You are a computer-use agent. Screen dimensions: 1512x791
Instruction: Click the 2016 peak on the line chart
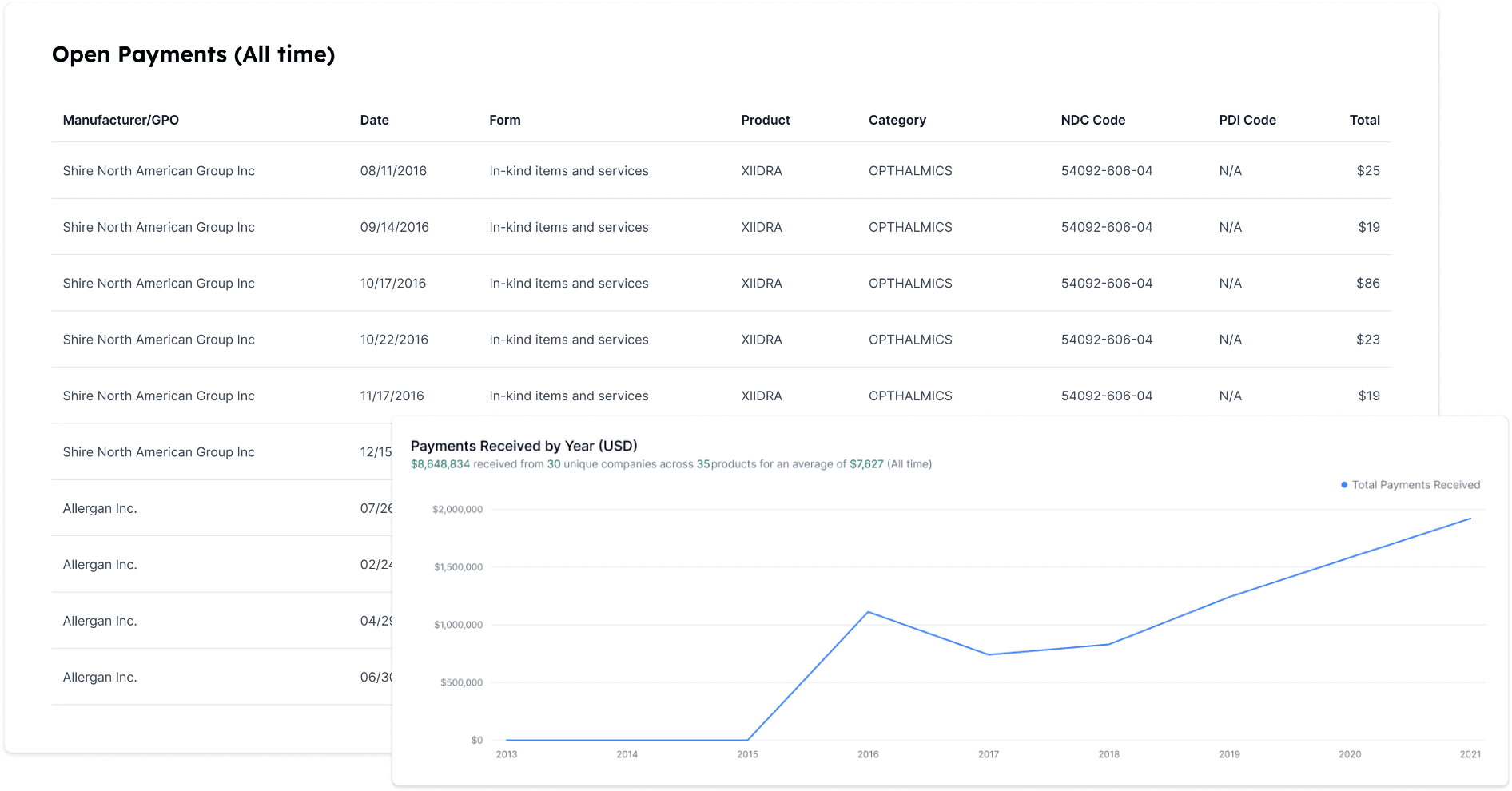click(868, 612)
